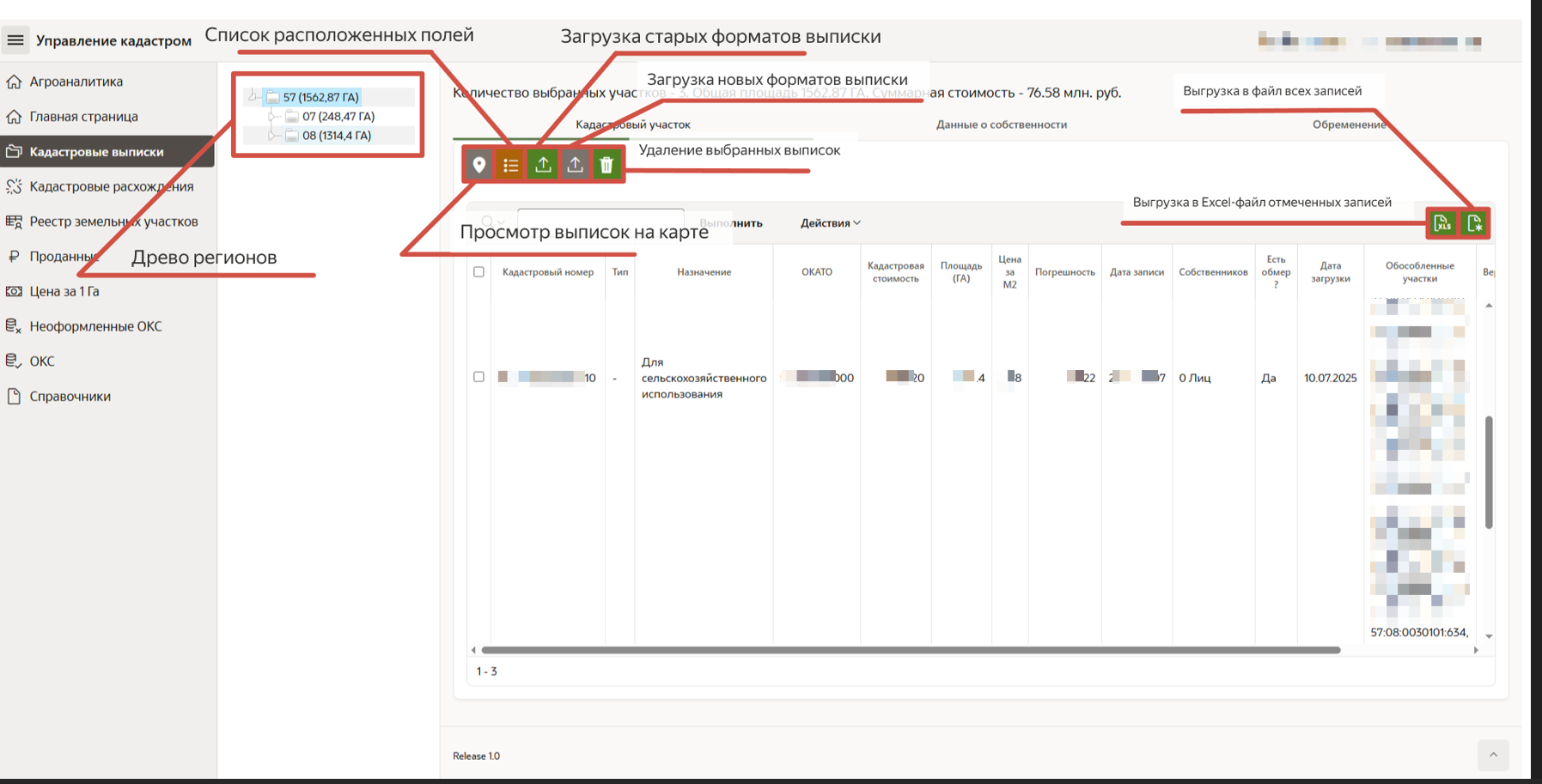Screen dimensions: 1542x784
Task: Select region 57 in the tree
Action: click(x=320, y=97)
